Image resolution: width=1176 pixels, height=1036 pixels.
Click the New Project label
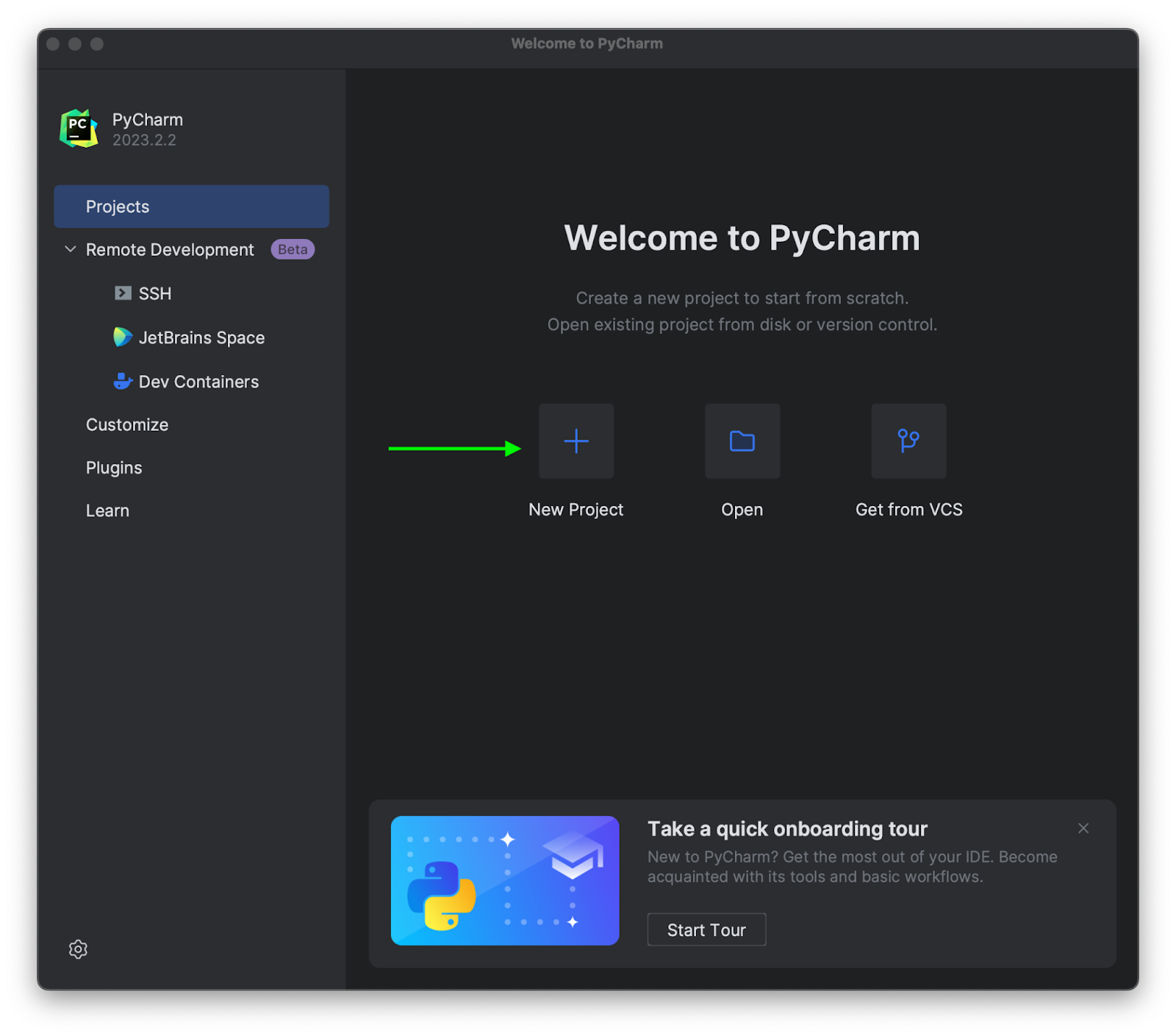pyautogui.click(x=576, y=510)
